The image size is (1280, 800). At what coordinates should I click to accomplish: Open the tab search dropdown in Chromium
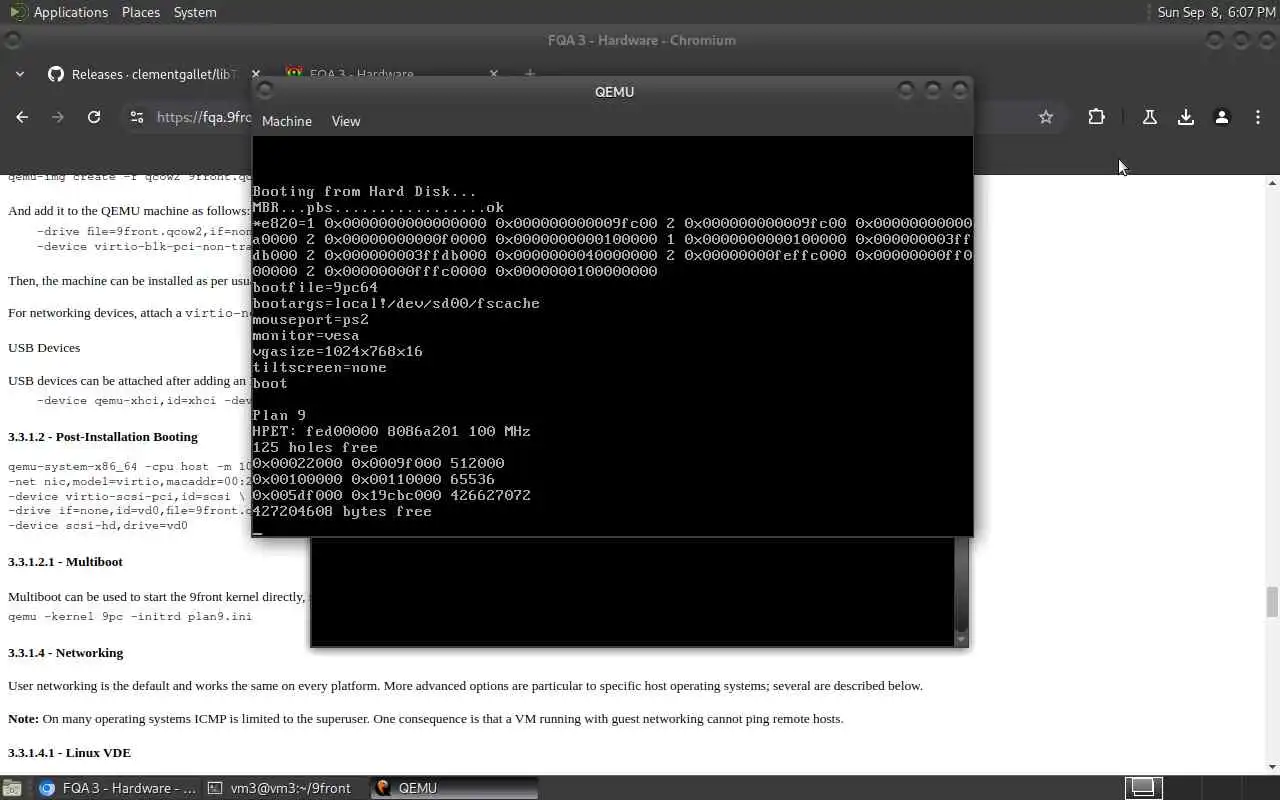(x=20, y=74)
